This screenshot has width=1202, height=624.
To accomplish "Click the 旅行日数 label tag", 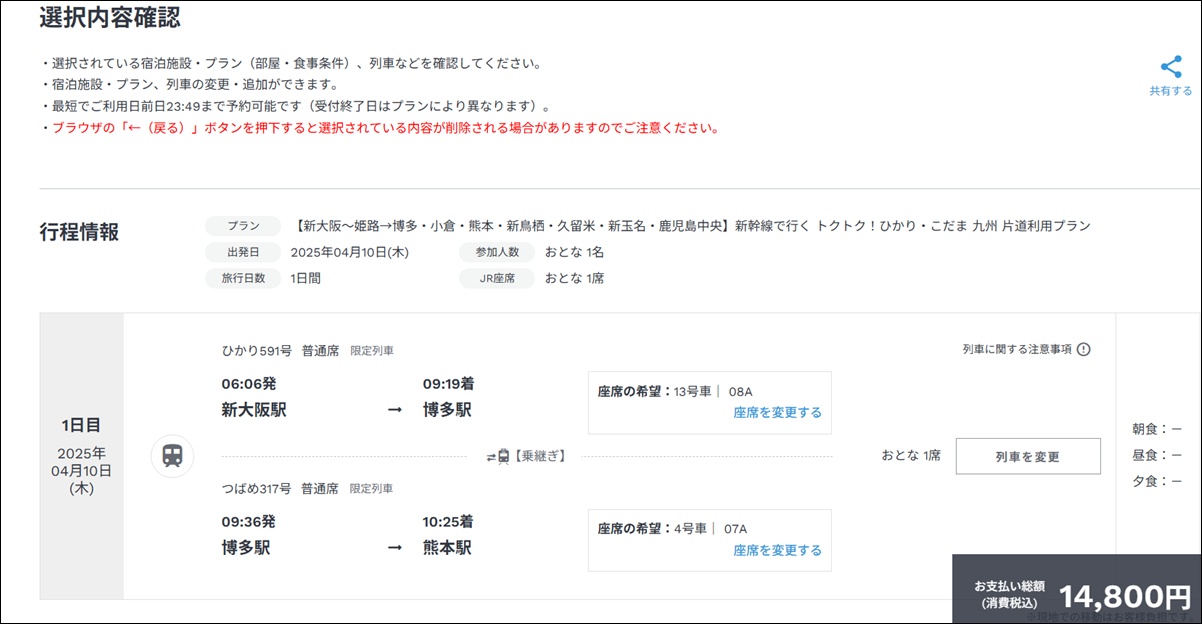I will [x=243, y=278].
